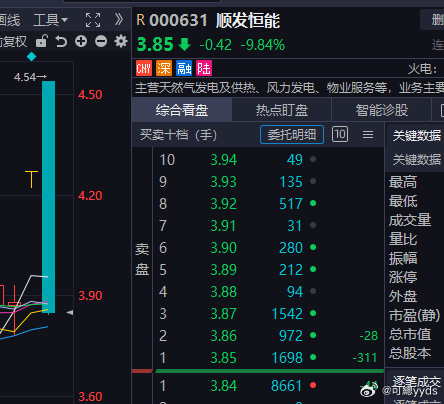The width and height of the screenshot is (444, 404).
Task: Click the green dot beside 280
Action: (x=313, y=247)
